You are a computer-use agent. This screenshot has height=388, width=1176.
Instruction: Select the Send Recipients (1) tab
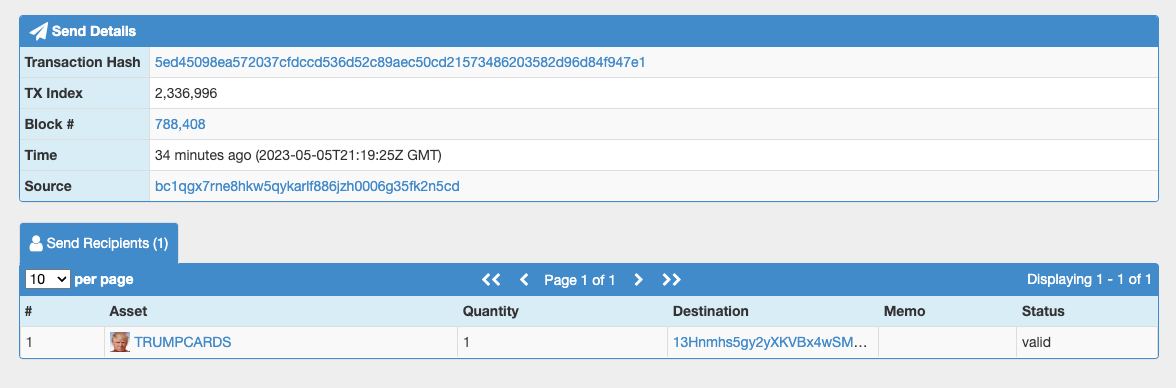tap(99, 243)
